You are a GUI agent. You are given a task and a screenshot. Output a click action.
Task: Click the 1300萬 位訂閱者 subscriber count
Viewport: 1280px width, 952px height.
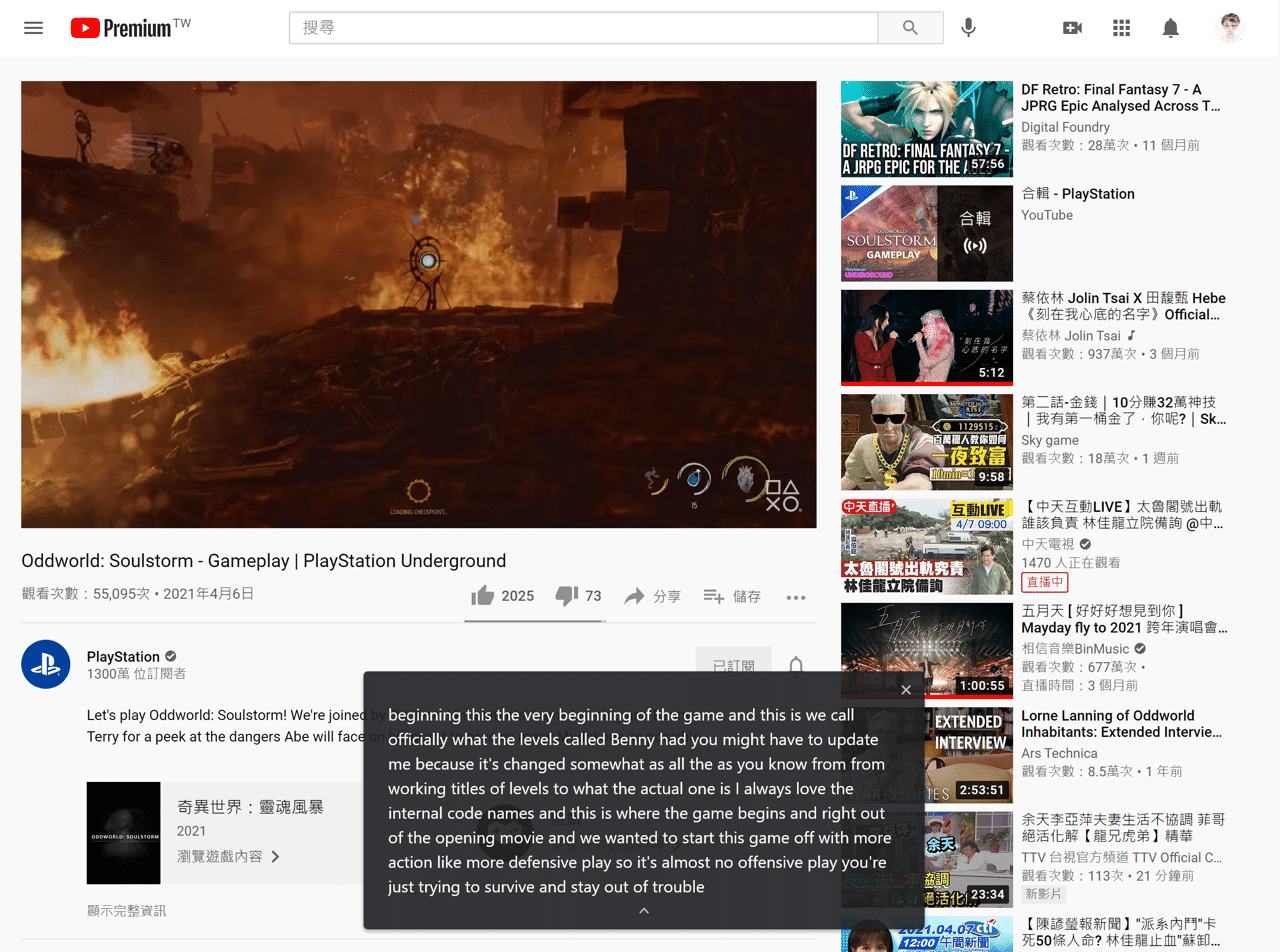(136, 674)
